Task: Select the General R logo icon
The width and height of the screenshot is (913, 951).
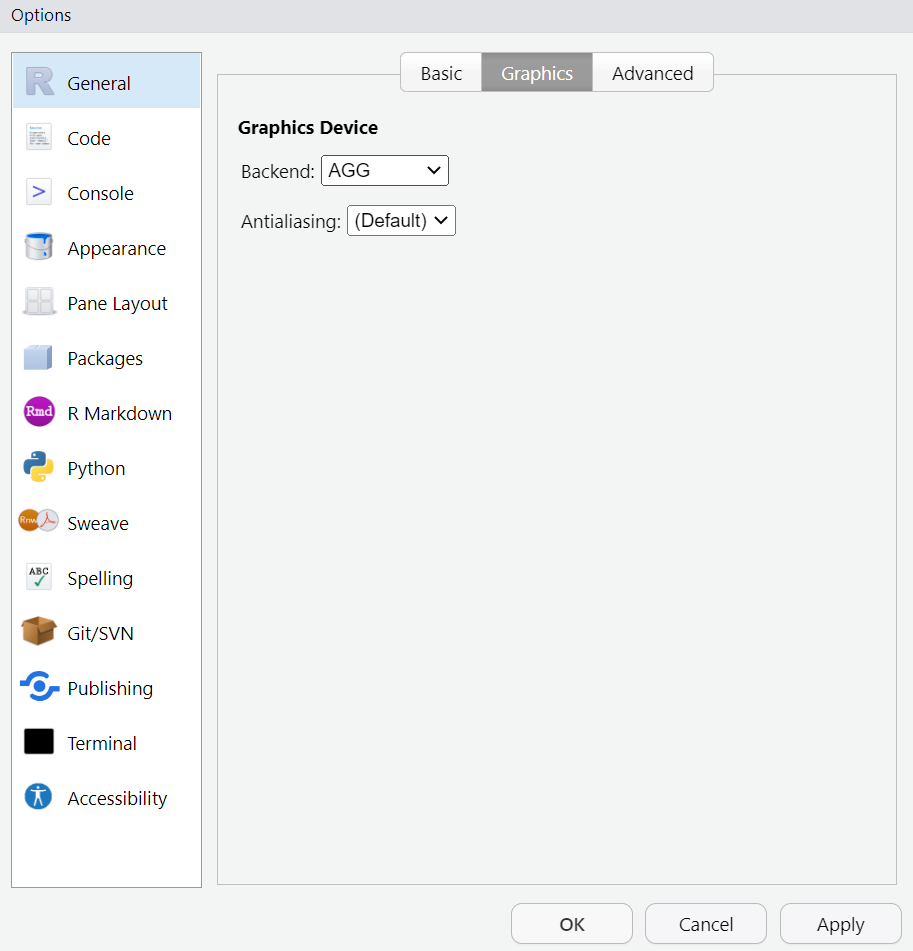Action: (x=39, y=83)
